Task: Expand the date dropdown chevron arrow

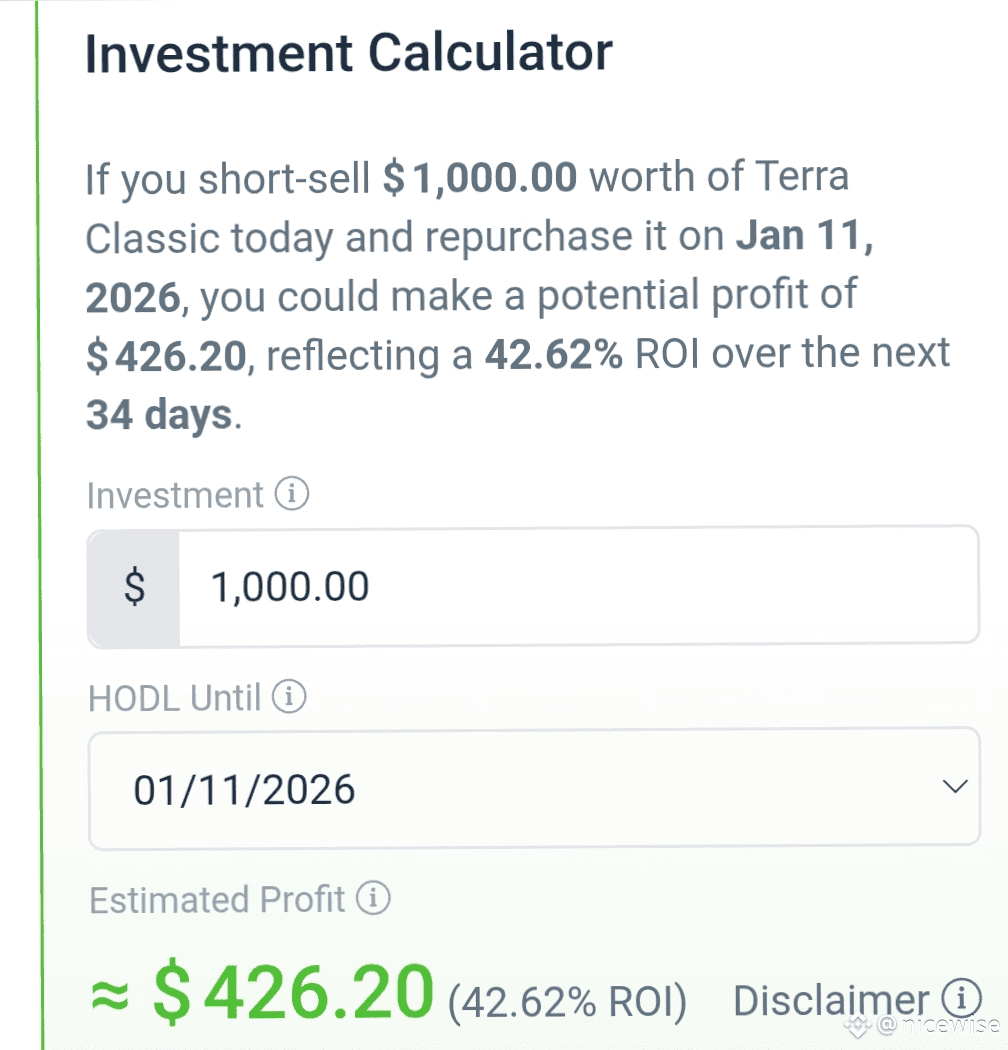Action: [x=955, y=787]
